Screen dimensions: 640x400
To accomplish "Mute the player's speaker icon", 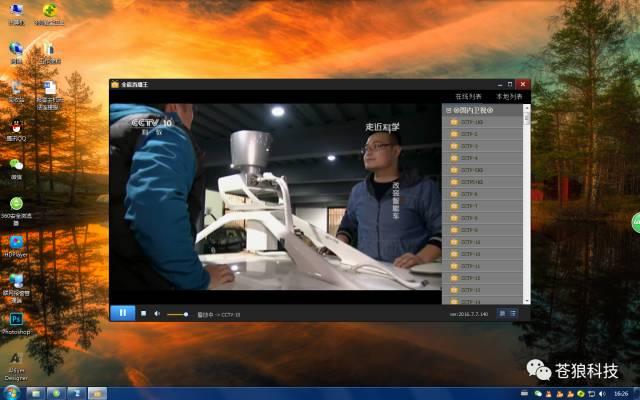I will point(156,314).
